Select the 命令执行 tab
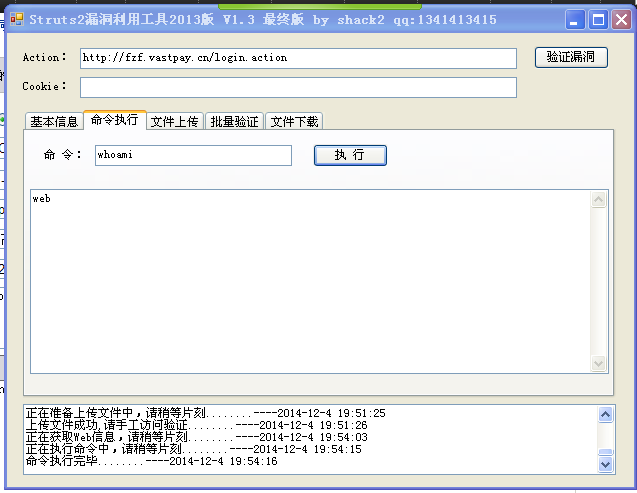Image resolution: width=637 pixels, height=493 pixels. pyautogui.click(x=115, y=120)
